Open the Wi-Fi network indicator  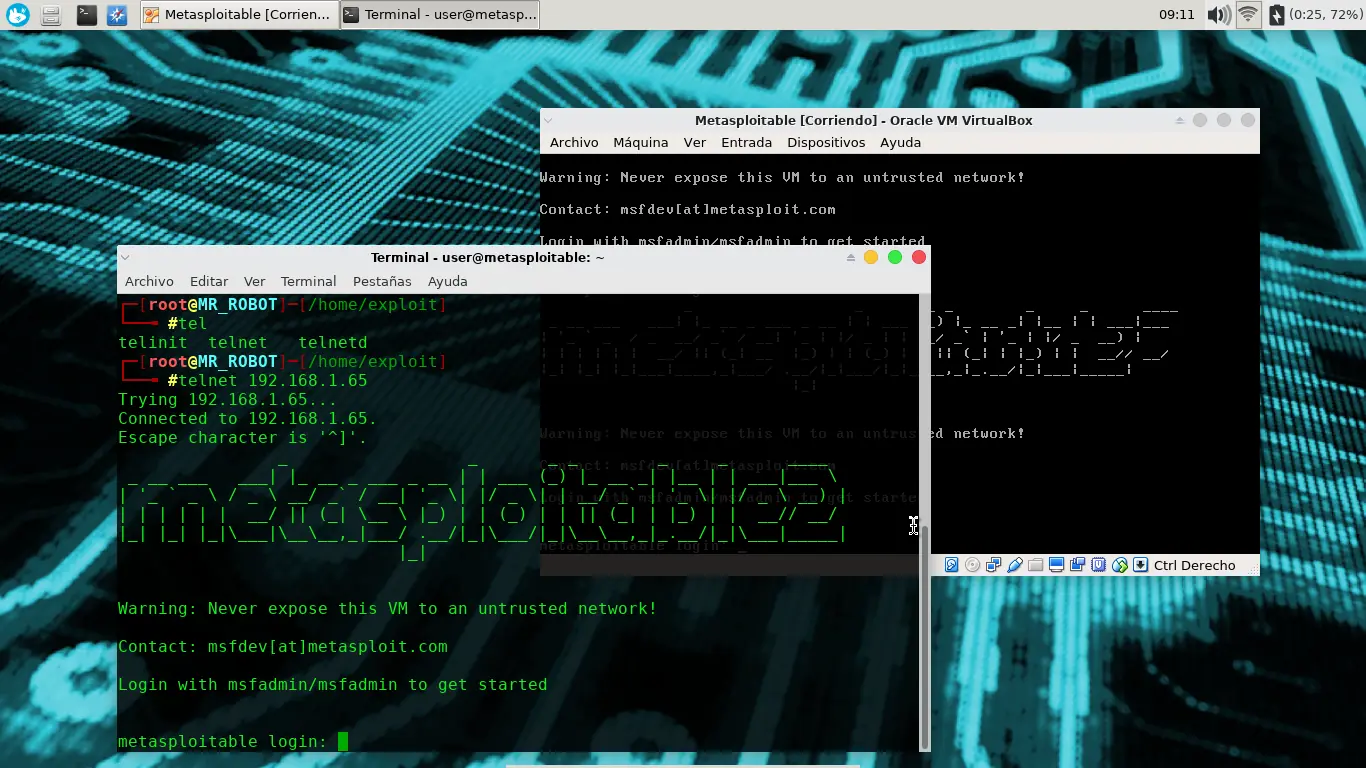click(1247, 15)
